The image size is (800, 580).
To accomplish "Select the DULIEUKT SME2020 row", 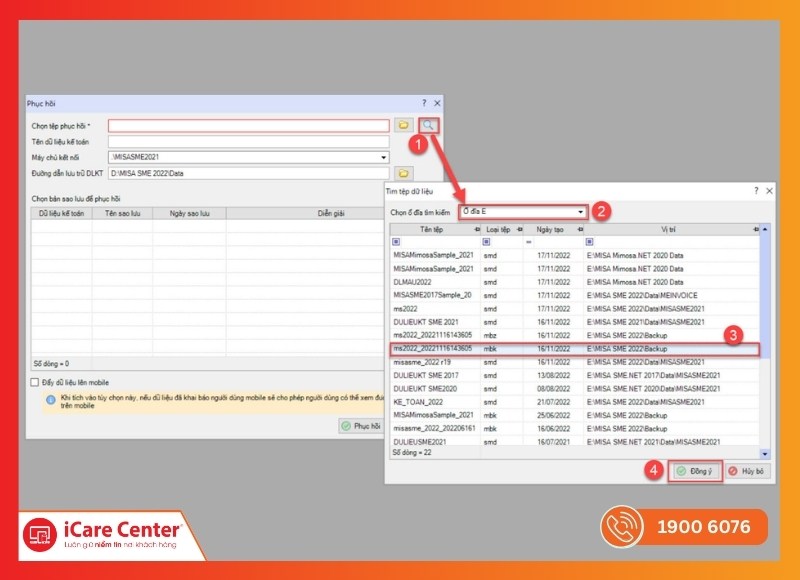I will point(574,389).
